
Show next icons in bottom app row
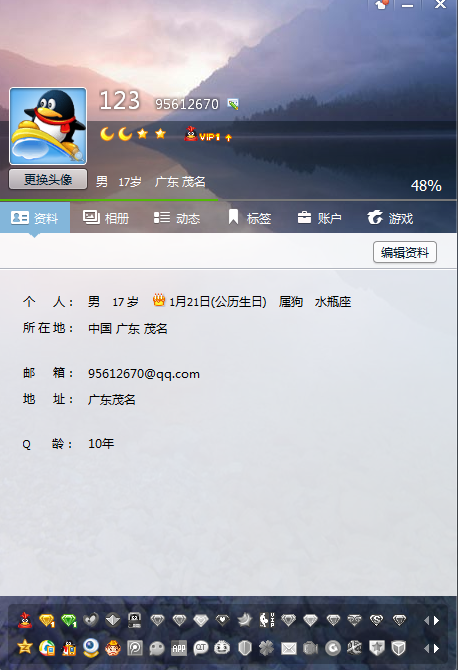tap(437, 649)
